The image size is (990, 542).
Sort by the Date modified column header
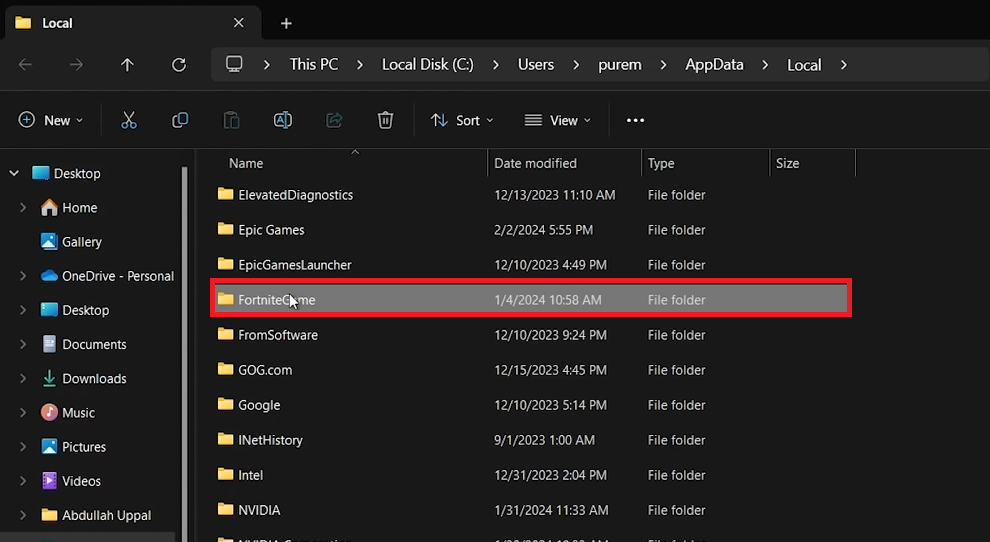535,163
